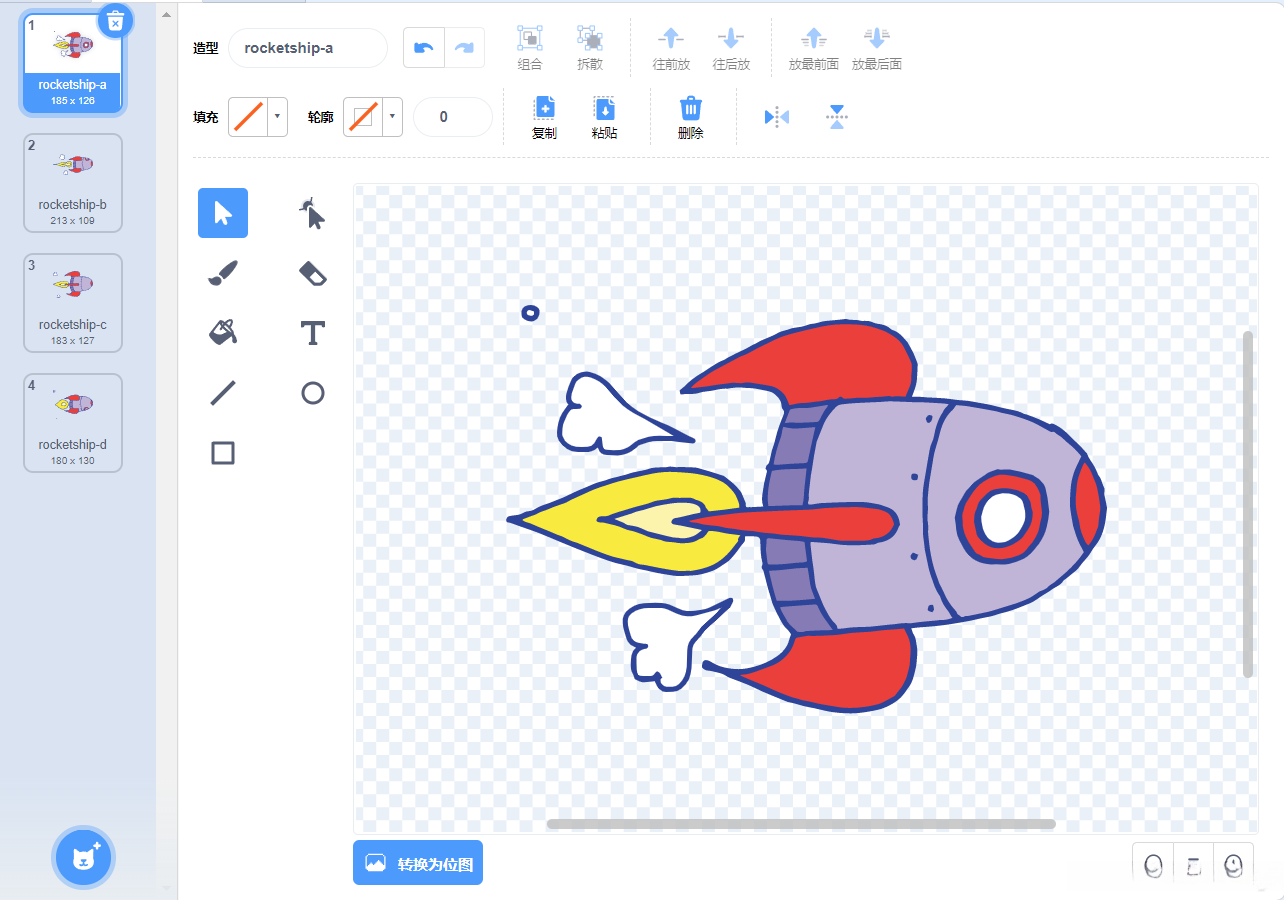The width and height of the screenshot is (1284, 900).
Task: Zoom out the canvas
Action: (x=1153, y=865)
